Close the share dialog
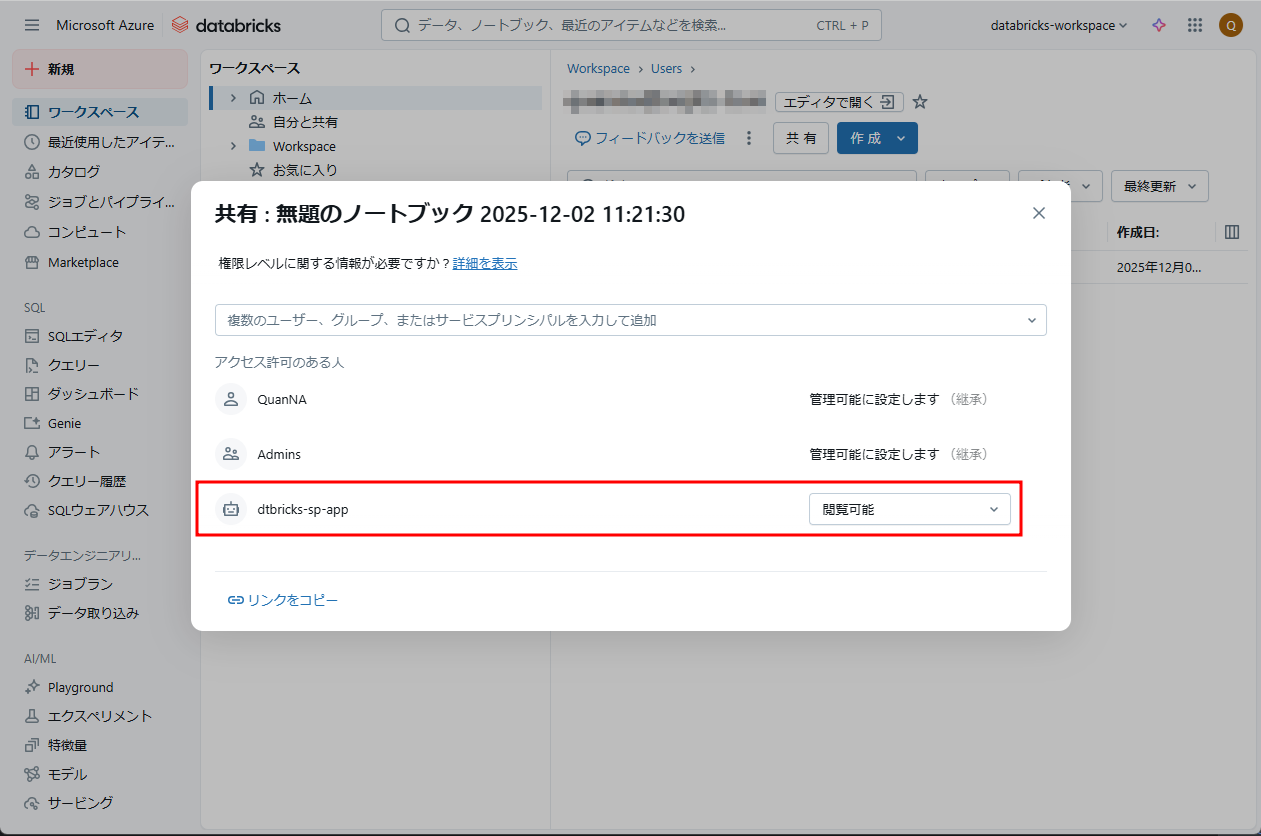This screenshot has width=1261, height=836. pos(1038,213)
